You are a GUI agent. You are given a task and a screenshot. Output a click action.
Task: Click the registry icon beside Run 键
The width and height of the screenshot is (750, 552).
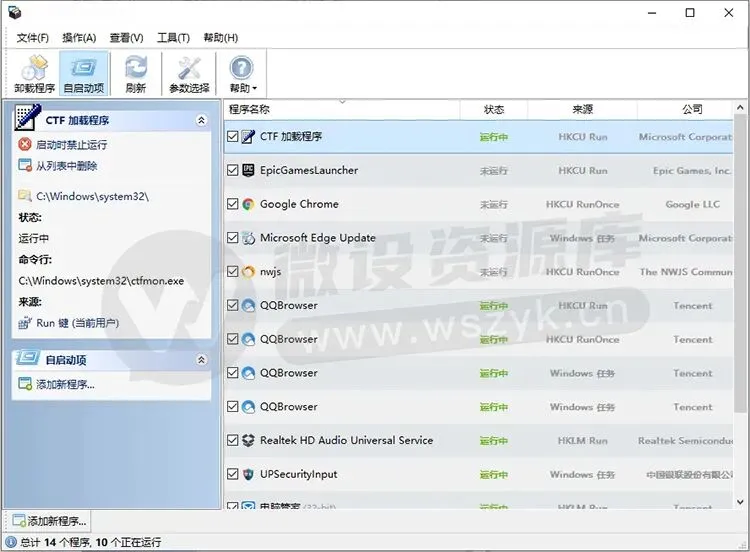tap(25, 323)
